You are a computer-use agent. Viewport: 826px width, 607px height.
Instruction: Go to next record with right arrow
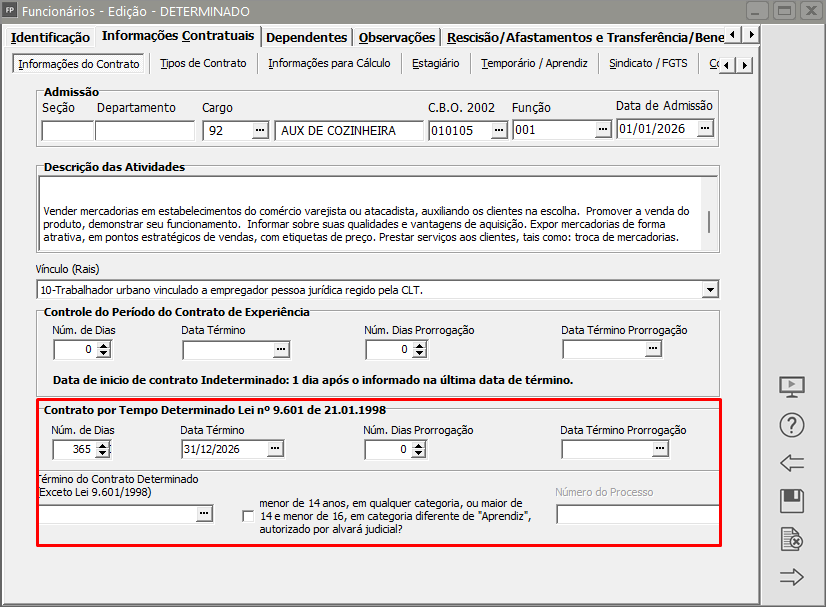791,577
